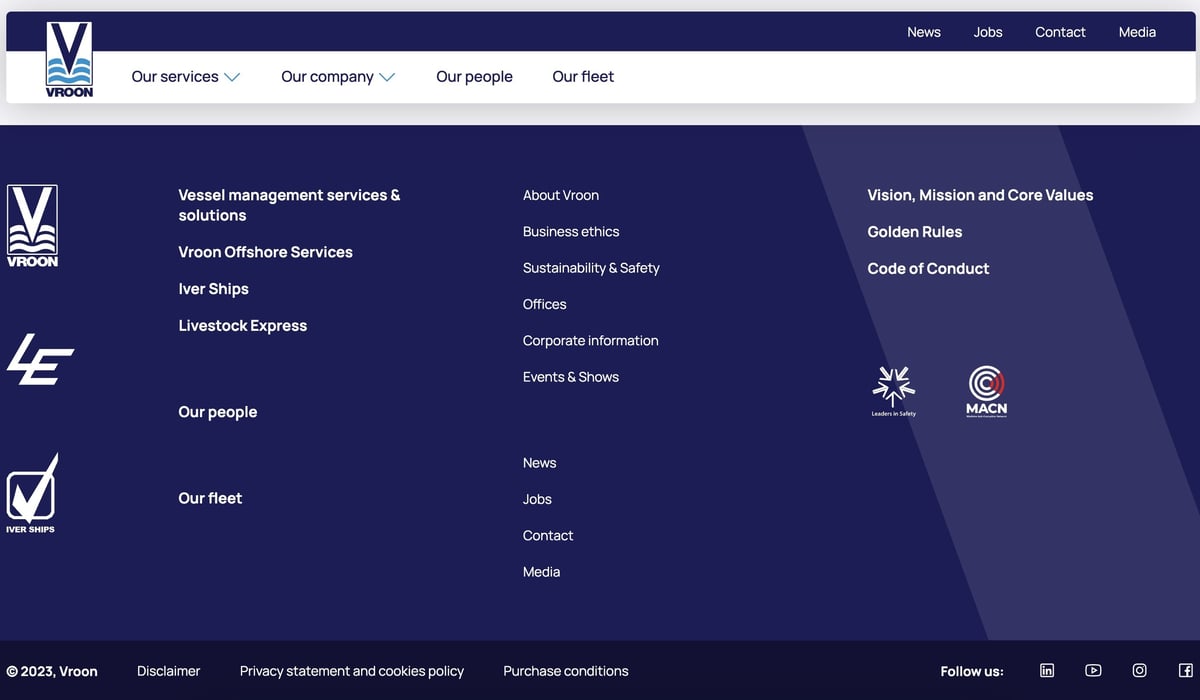The height and width of the screenshot is (700, 1200).
Task: Open Events & Shows link
Action: 570,377
